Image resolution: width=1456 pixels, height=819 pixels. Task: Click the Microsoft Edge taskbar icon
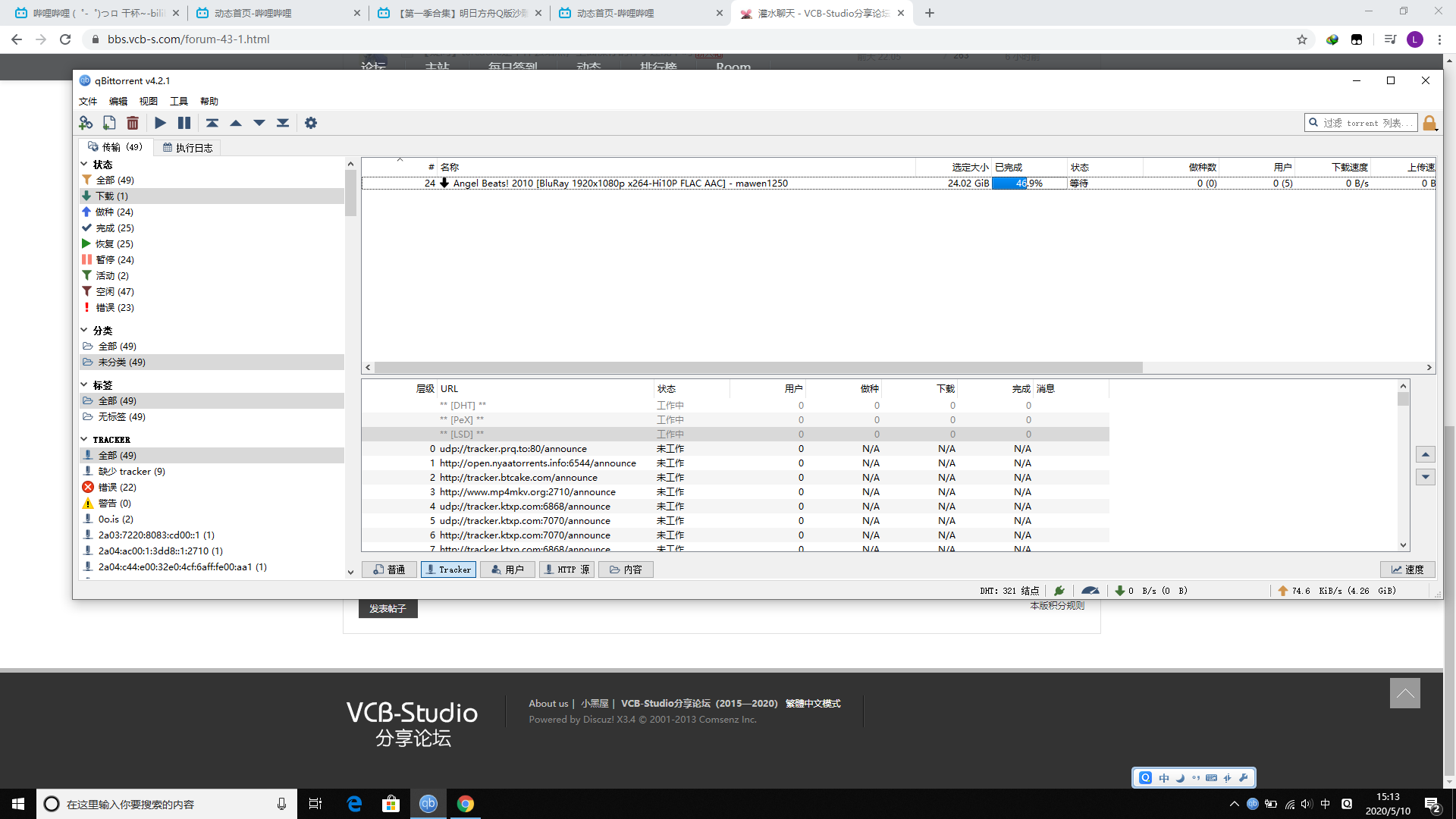coord(354,804)
